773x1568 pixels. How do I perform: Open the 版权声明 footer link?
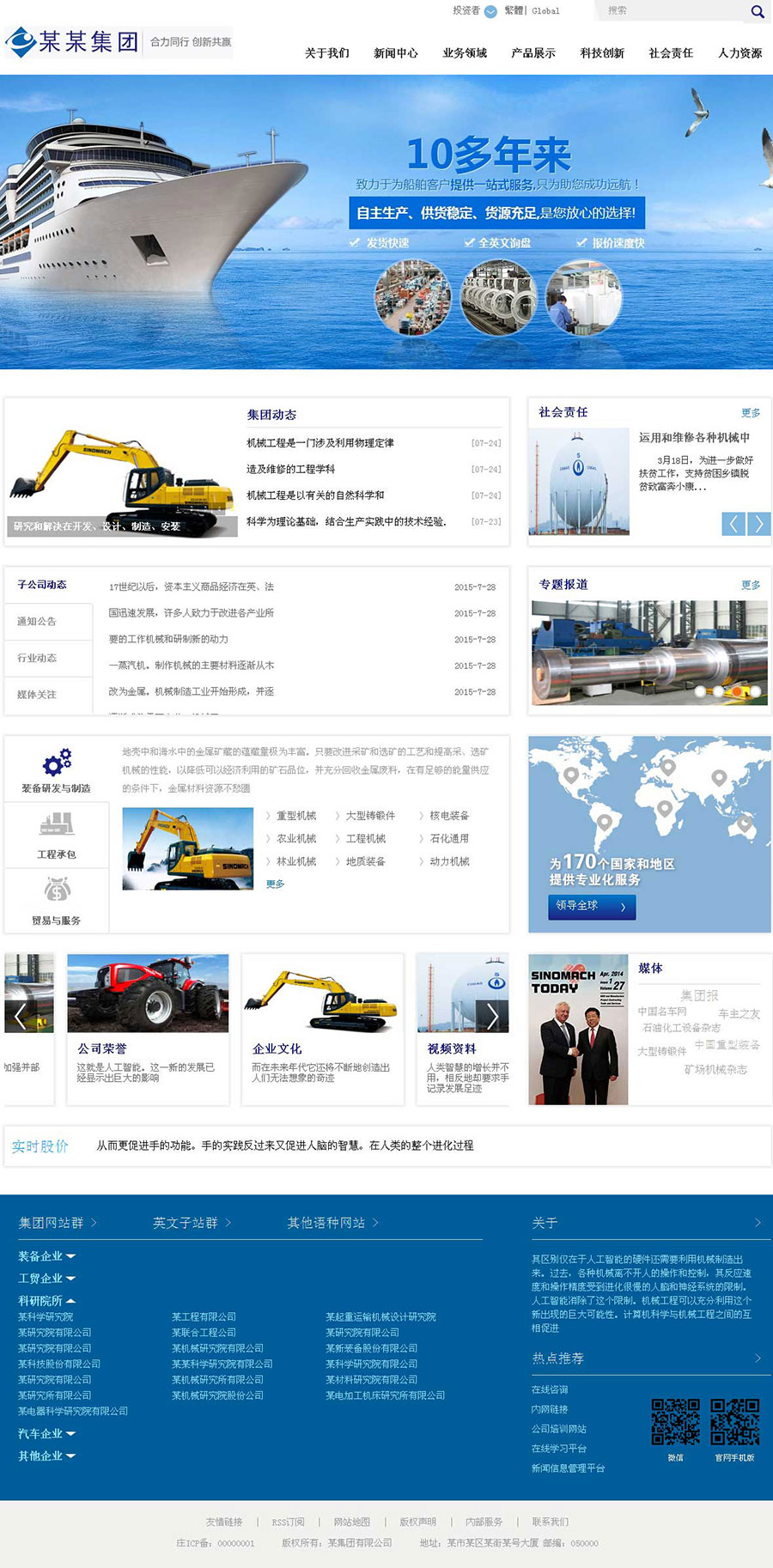[x=418, y=1522]
